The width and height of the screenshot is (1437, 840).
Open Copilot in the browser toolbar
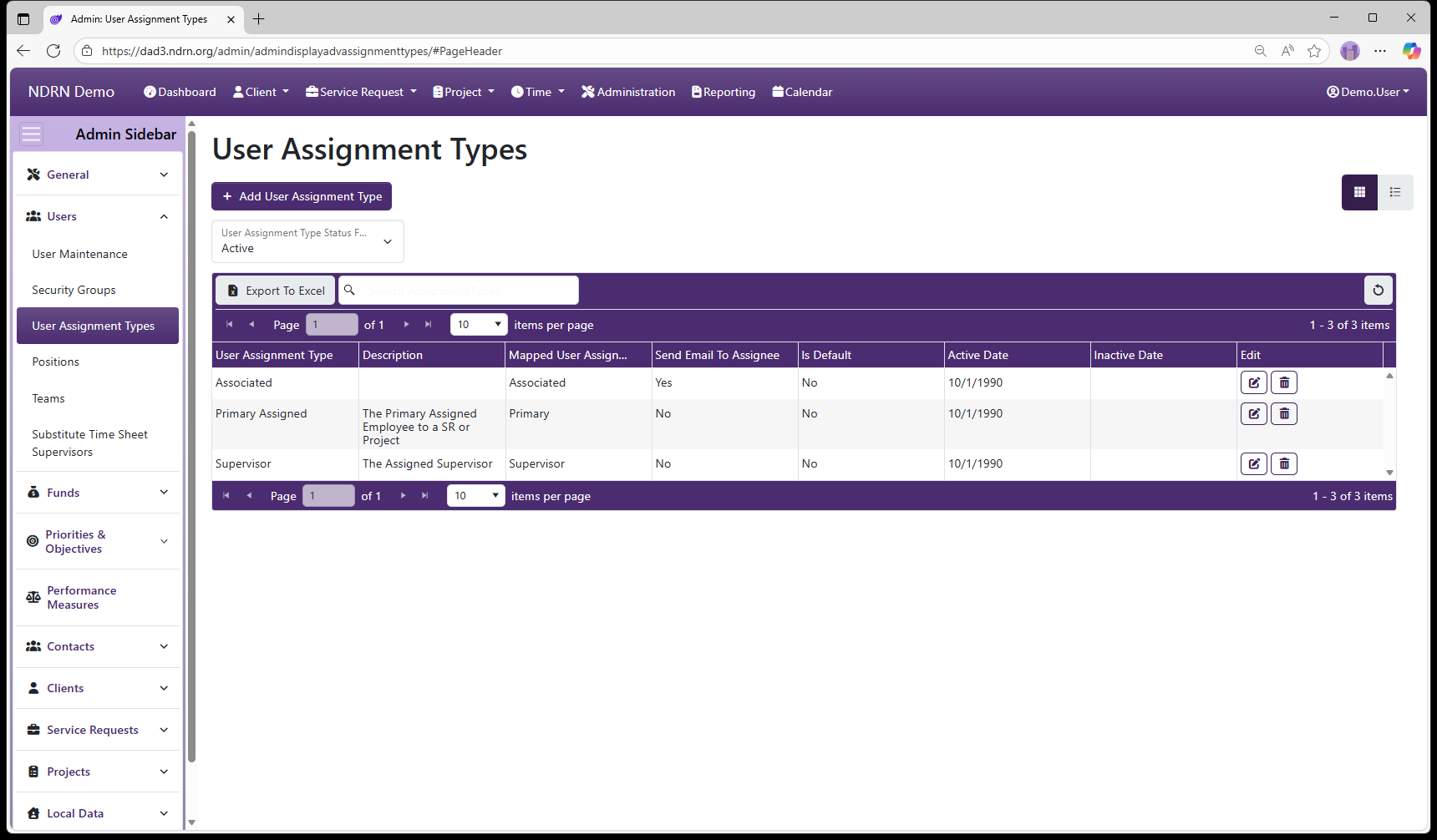tap(1411, 51)
